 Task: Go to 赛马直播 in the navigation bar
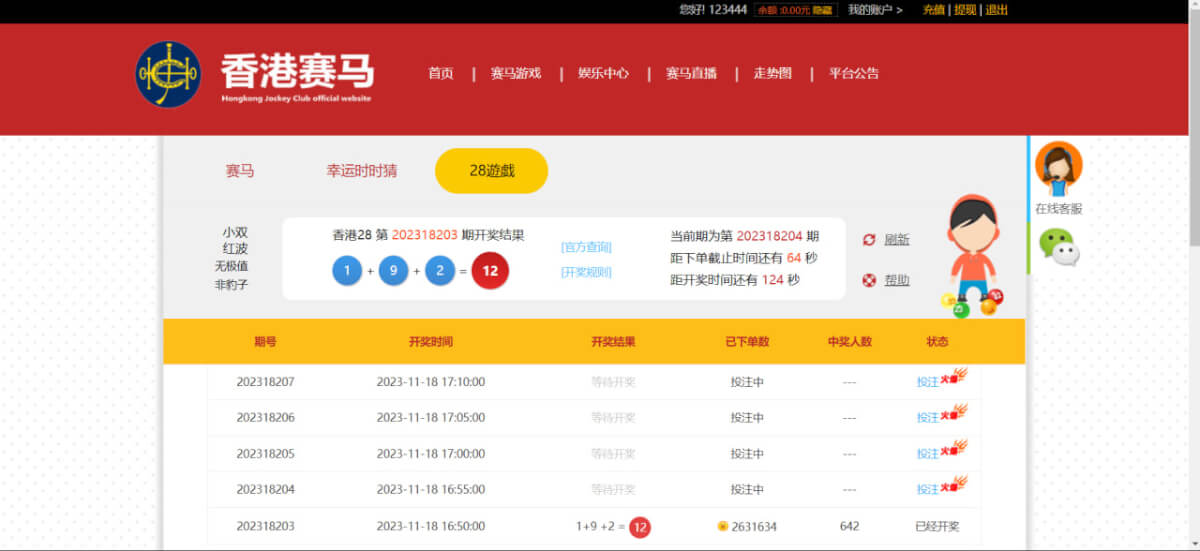click(x=691, y=74)
